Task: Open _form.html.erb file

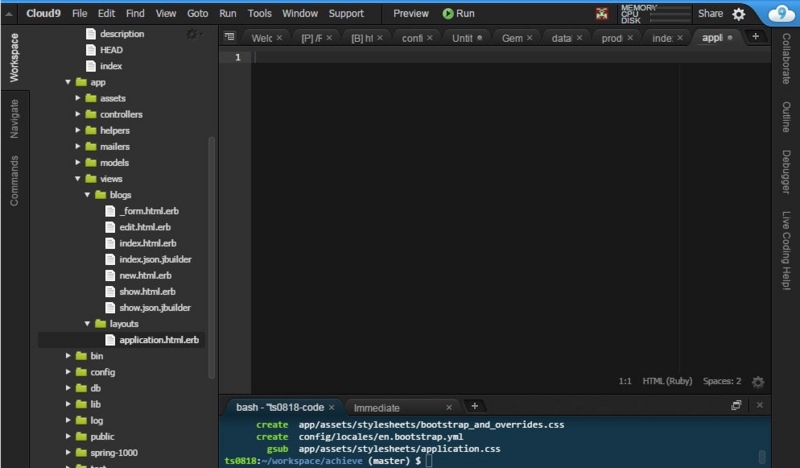Action: (x=149, y=211)
